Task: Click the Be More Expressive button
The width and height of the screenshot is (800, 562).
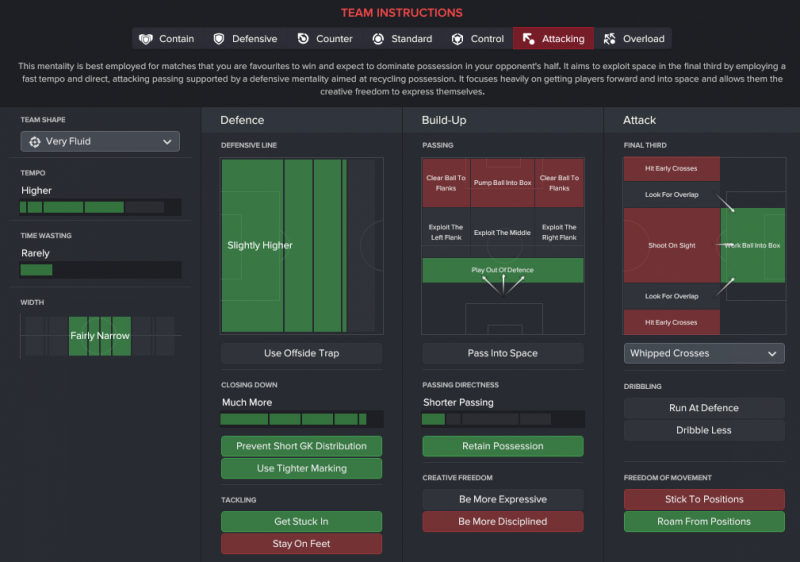Action: (502, 499)
